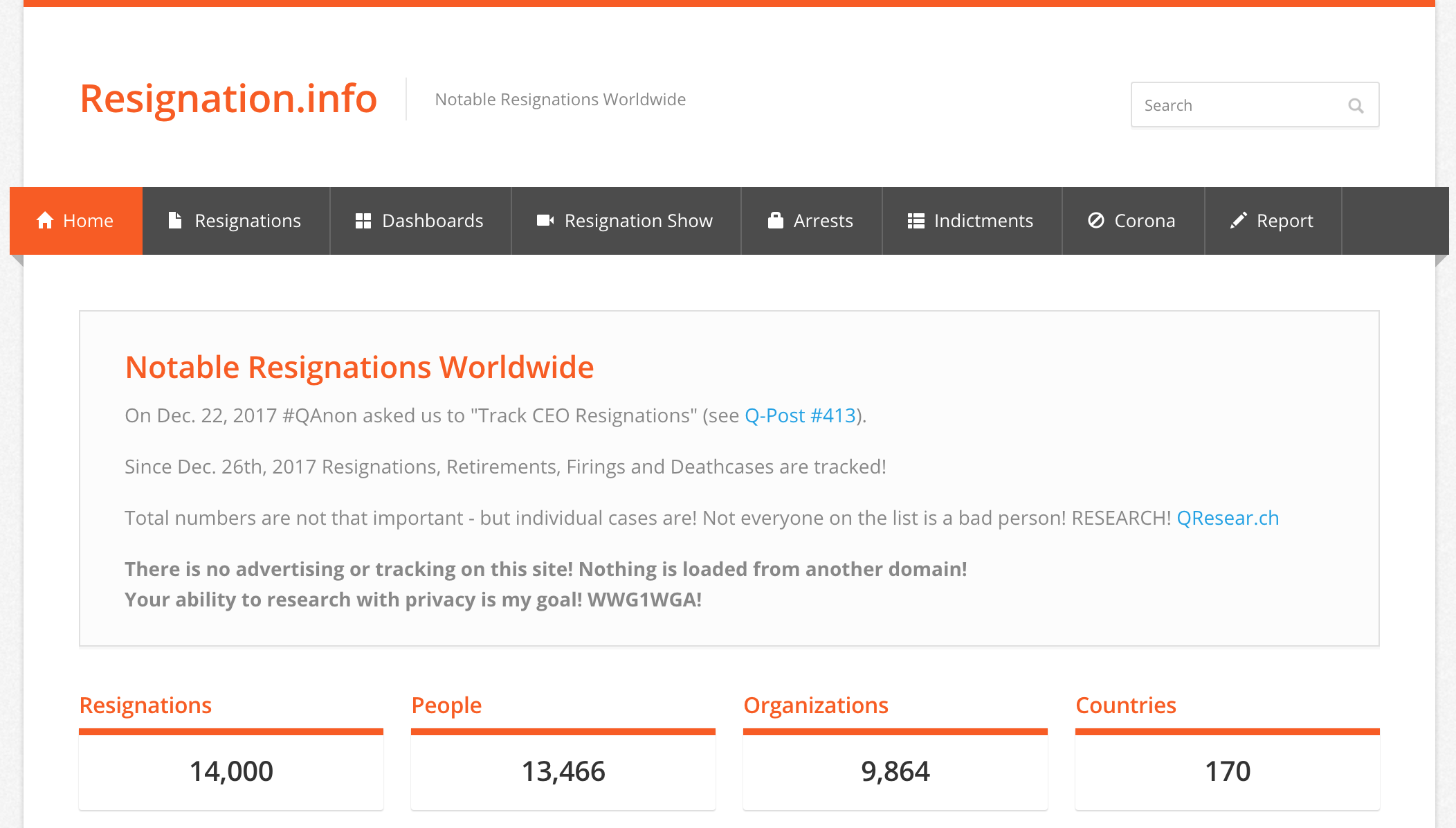This screenshot has height=828, width=1456.
Task: Open the QResear.ch link
Action: [x=1228, y=518]
